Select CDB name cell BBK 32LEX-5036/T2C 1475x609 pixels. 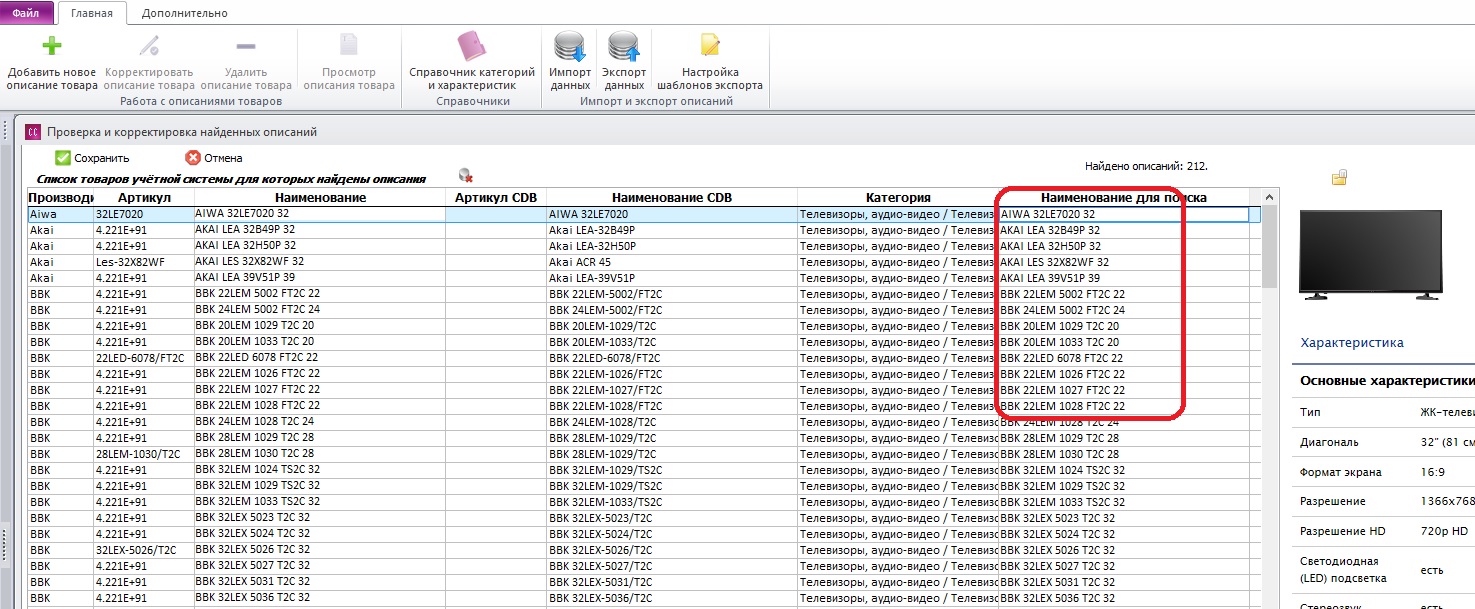672,598
